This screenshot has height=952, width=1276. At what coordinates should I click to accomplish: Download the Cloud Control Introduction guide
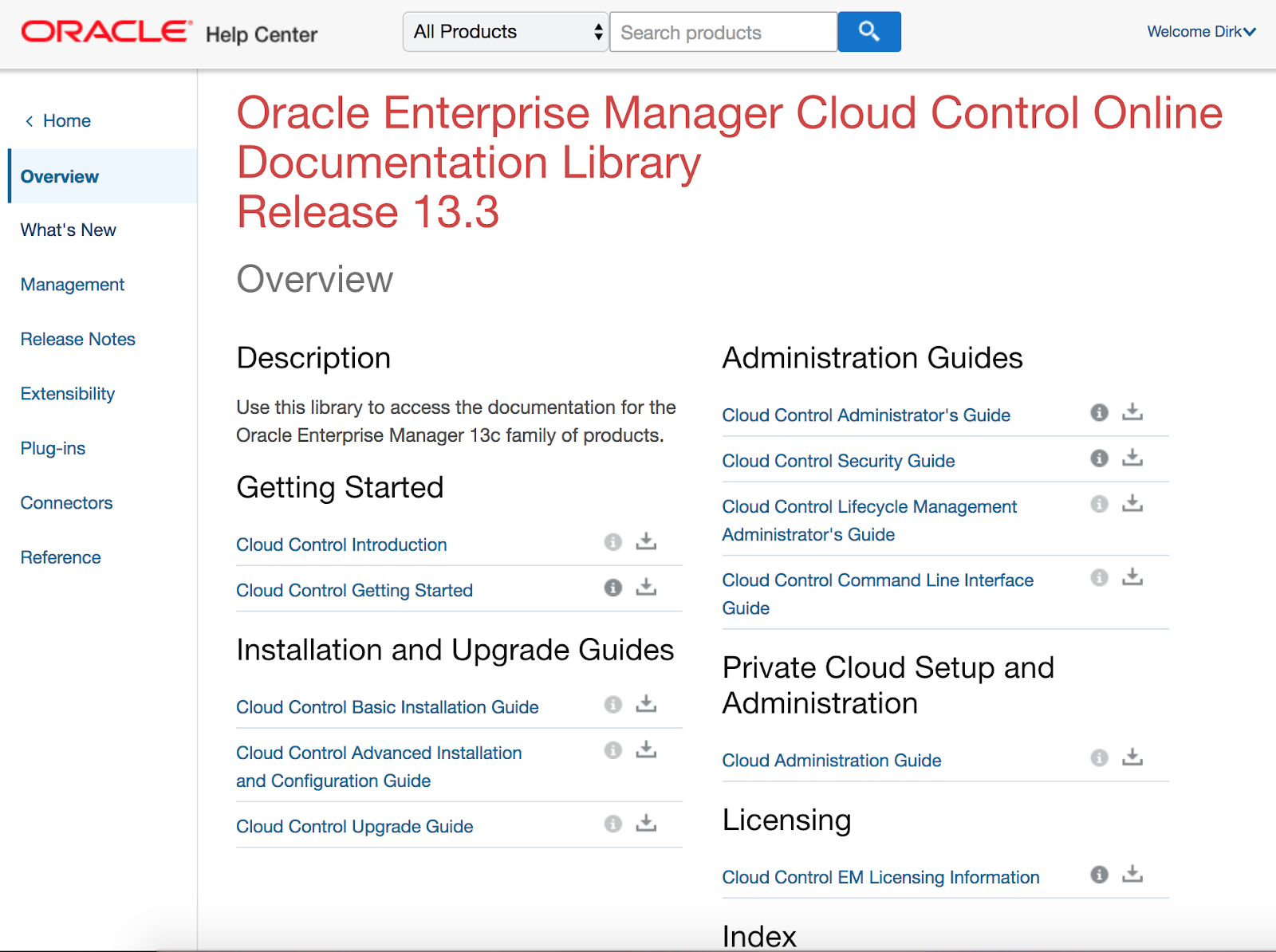tap(646, 541)
